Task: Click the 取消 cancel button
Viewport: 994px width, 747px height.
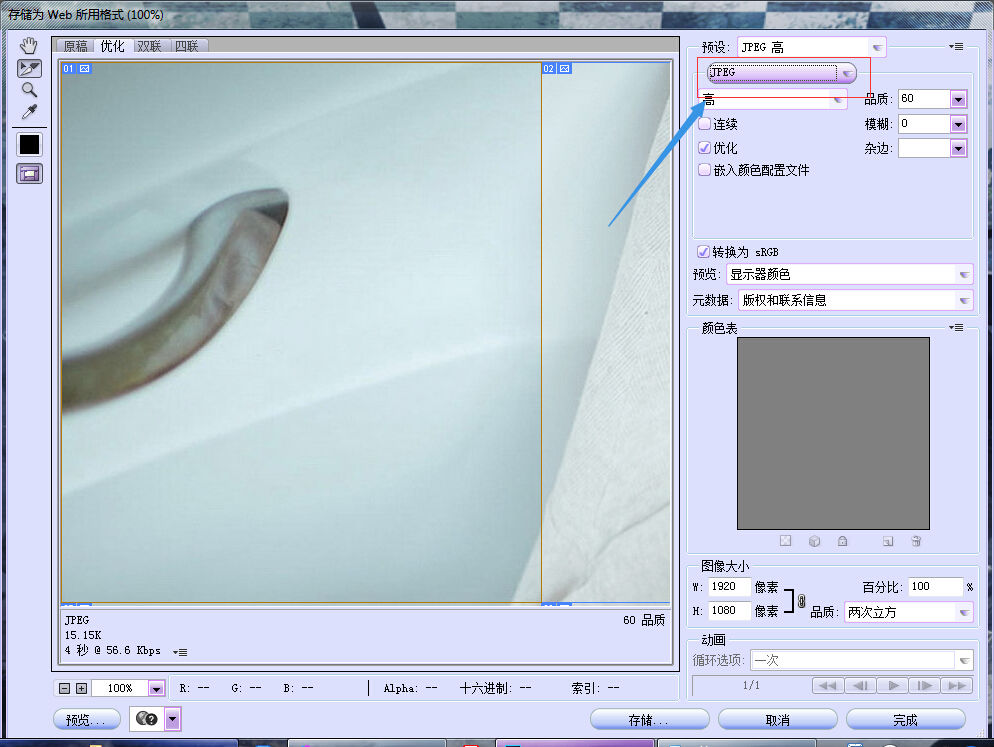Action: click(777, 720)
